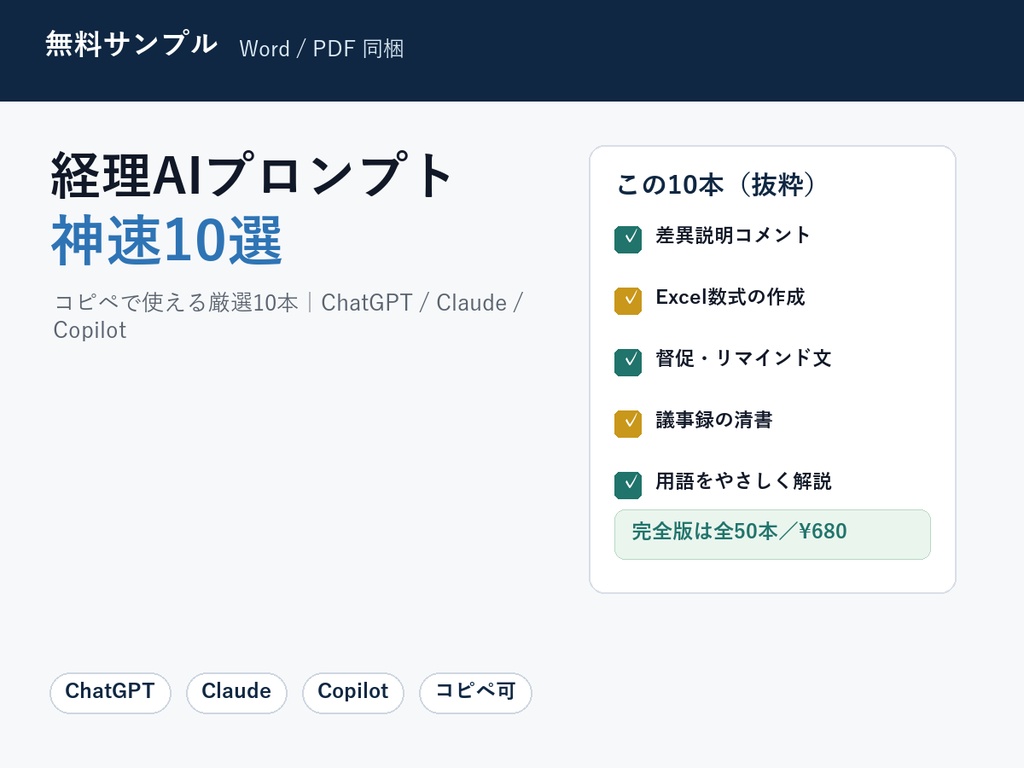Click the 差異説明コメント list text
The image size is (1024, 768).
(x=733, y=236)
